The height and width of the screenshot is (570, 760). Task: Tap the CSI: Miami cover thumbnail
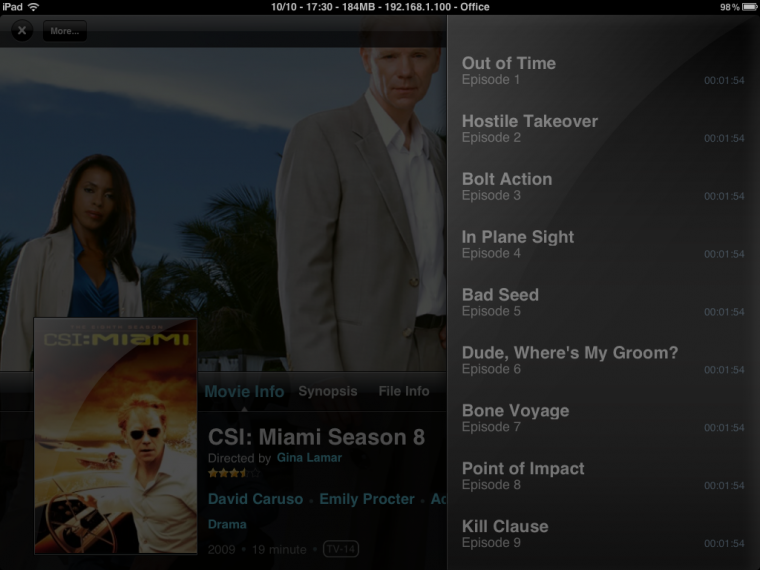click(x=116, y=436)
